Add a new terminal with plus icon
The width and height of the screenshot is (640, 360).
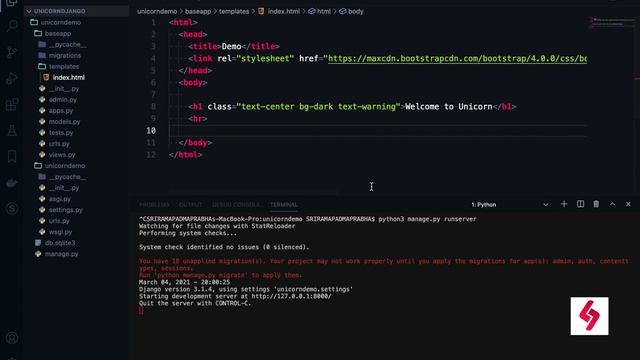click(x=564, y=204)
